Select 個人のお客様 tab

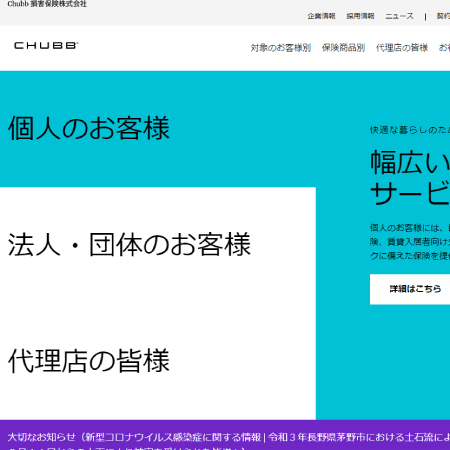pyautogui.click(x=158, y=129)
